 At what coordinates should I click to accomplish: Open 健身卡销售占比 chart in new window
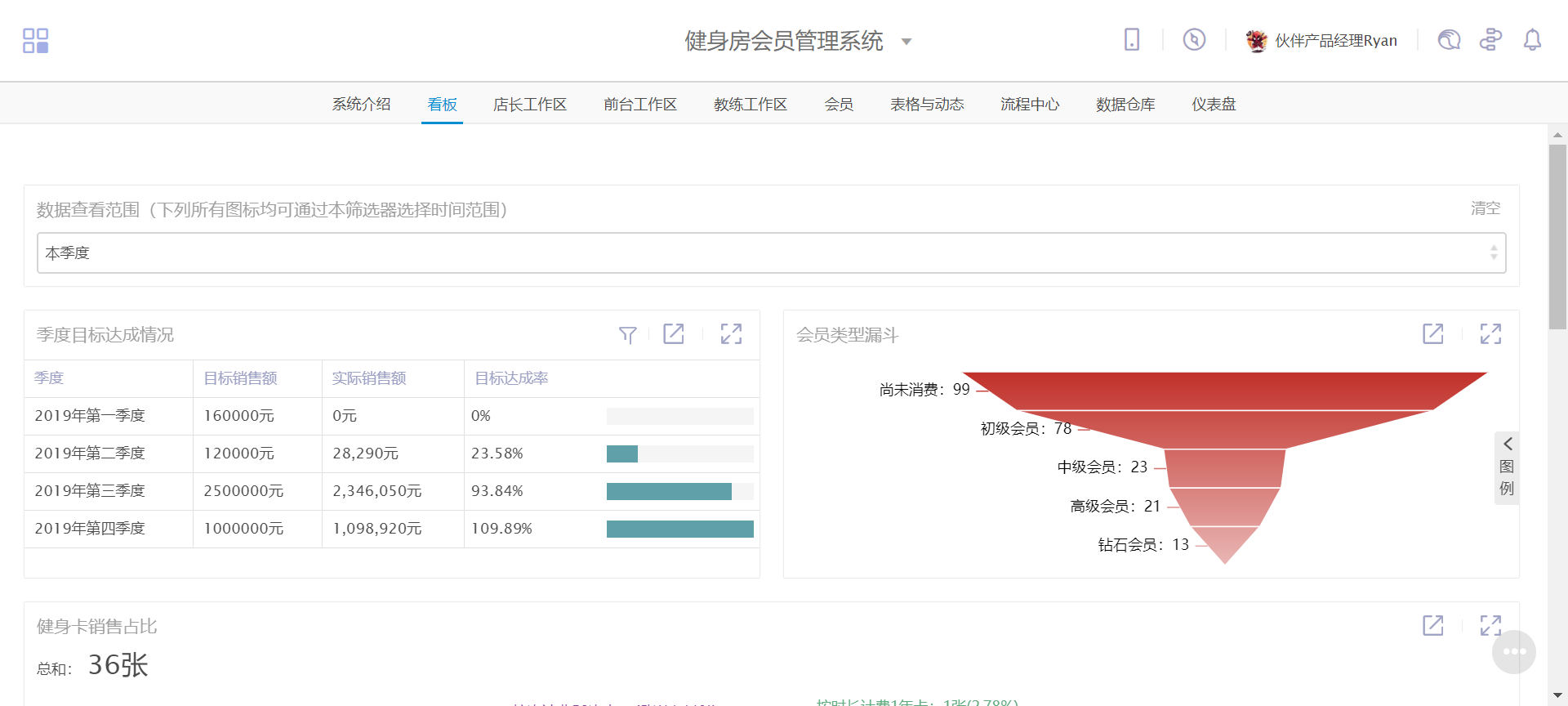click(x=1432, y=626)
